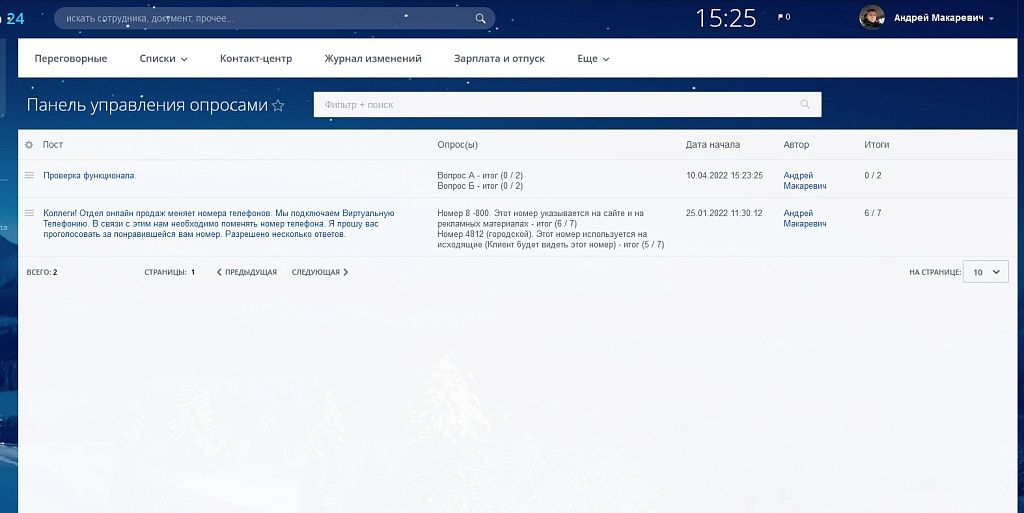Open grid settings gear icon
Screen dimensions: 1024x513
coord(29,145)
